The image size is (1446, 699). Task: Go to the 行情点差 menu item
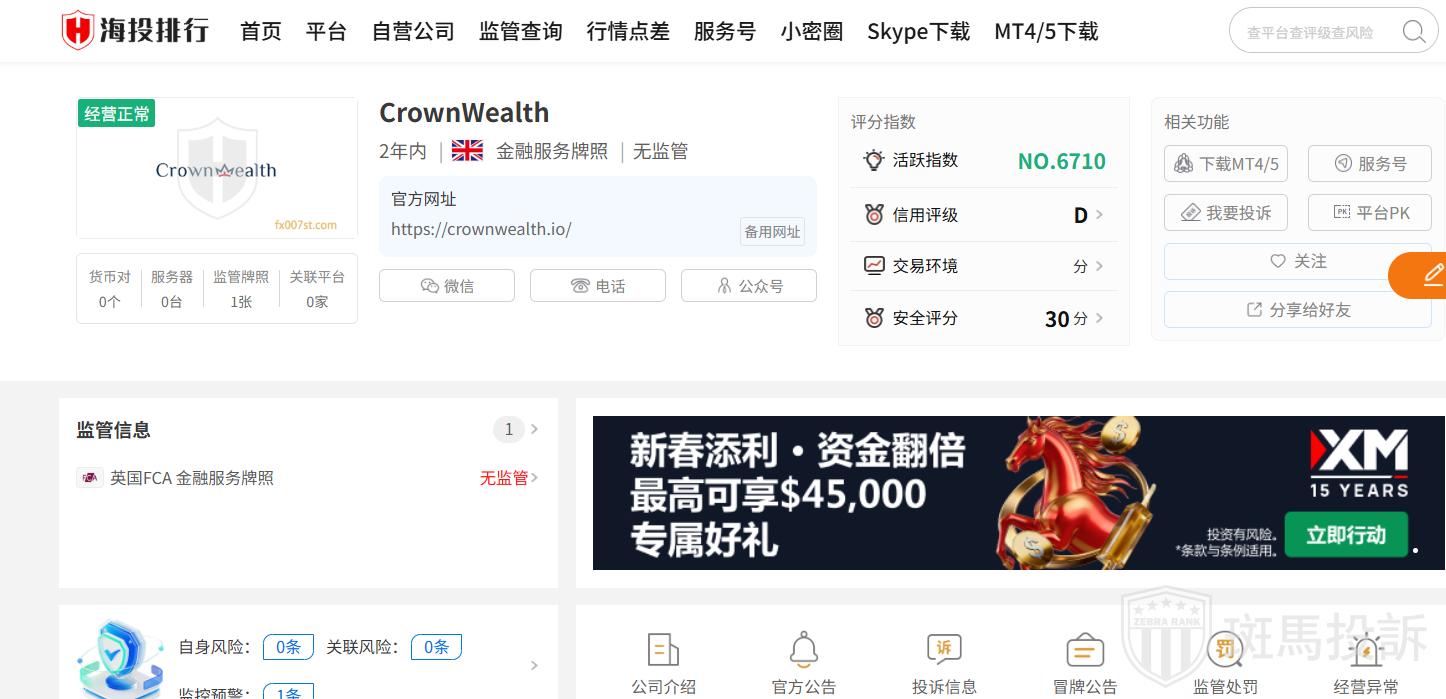628,31
